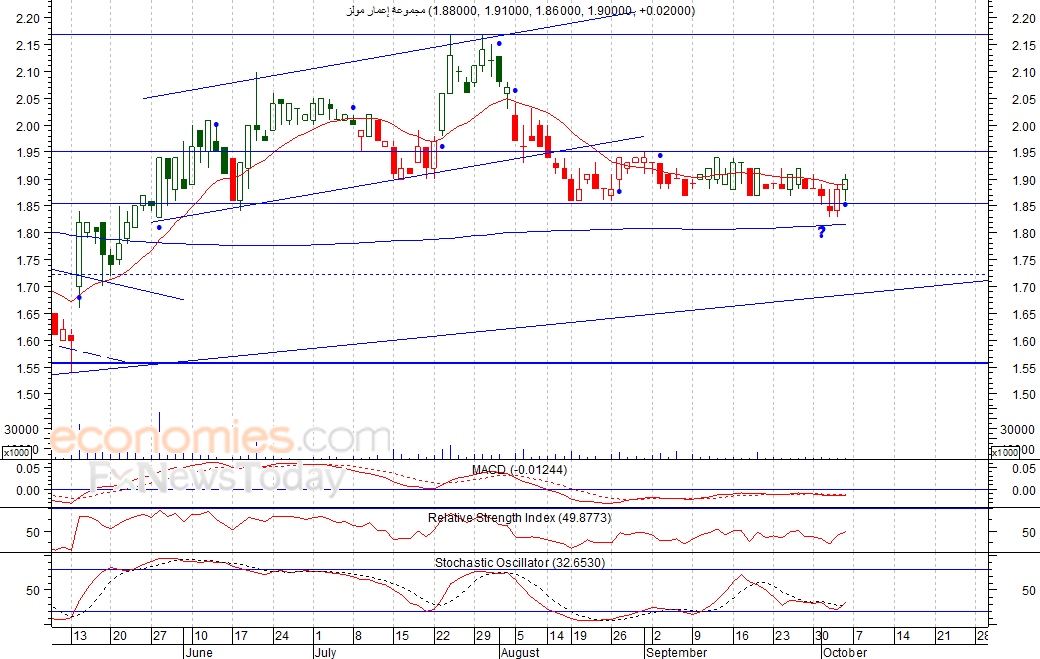Click 50 on the right Stochastic axis
1040x659 pixels.
[1029, 590]
